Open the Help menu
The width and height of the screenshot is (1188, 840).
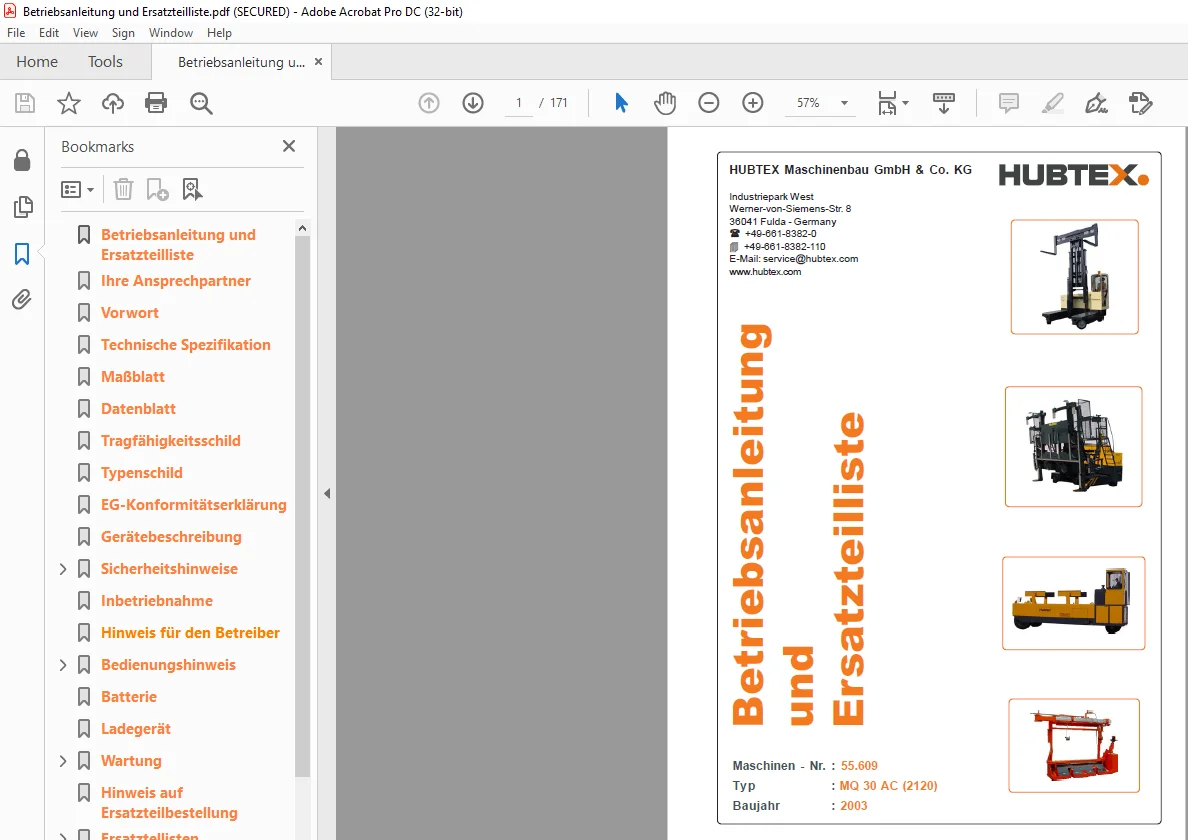point(219,33)
